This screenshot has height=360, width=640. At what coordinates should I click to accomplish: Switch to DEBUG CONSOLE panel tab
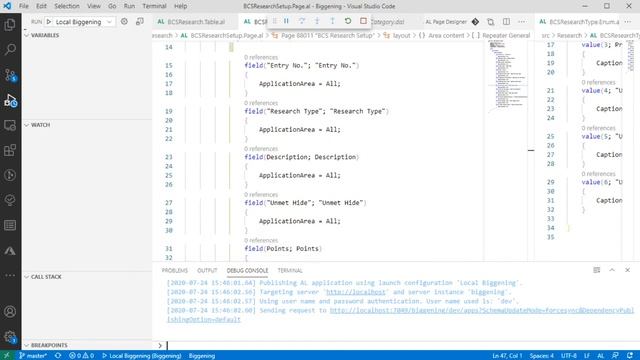247,270
